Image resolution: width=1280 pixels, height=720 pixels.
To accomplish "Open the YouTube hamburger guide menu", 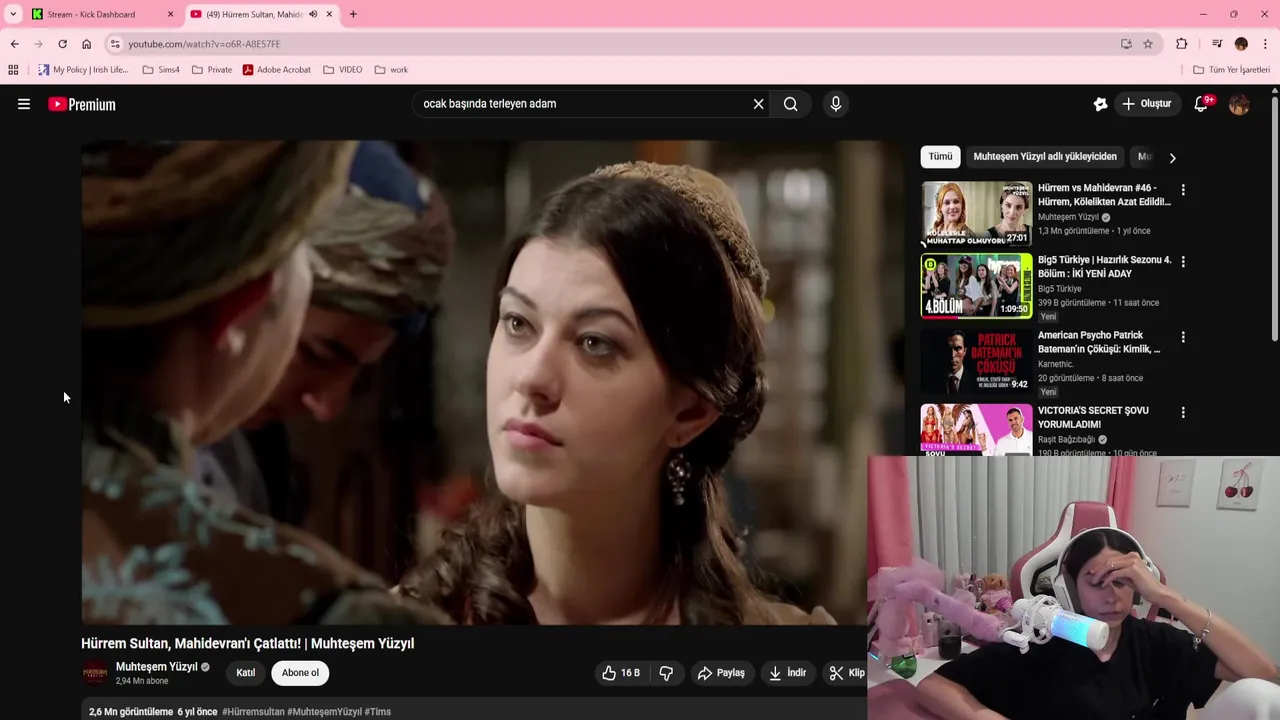I will 24,104.
